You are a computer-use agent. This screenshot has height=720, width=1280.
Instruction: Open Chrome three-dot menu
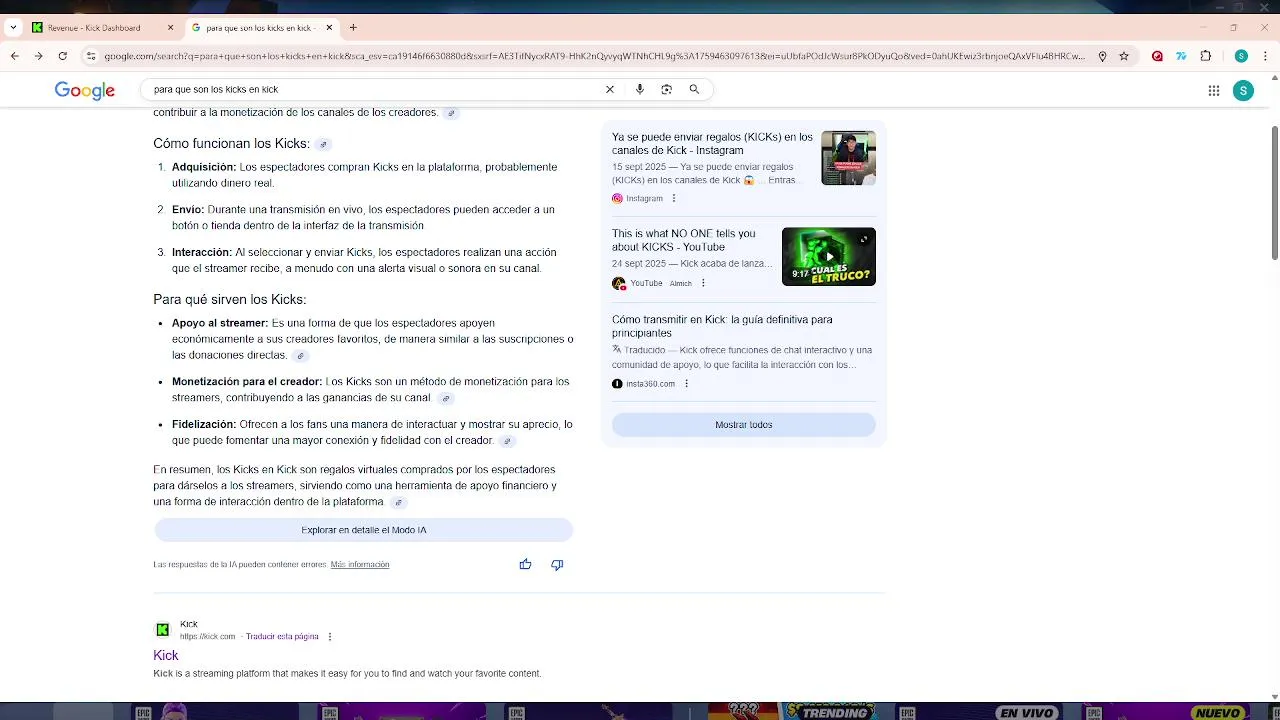(x=1265, y=56)
